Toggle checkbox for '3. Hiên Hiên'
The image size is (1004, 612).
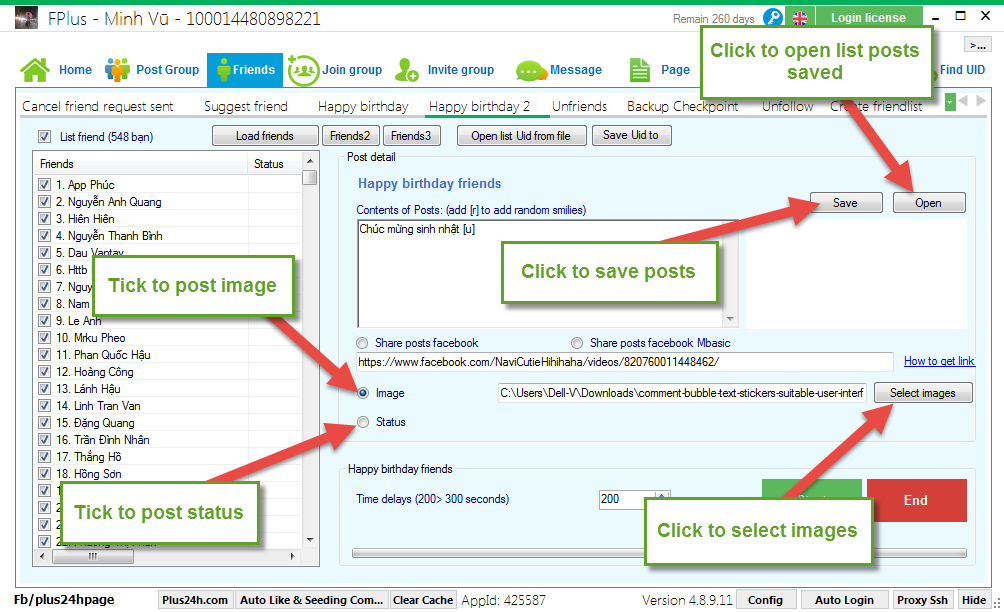44,219
